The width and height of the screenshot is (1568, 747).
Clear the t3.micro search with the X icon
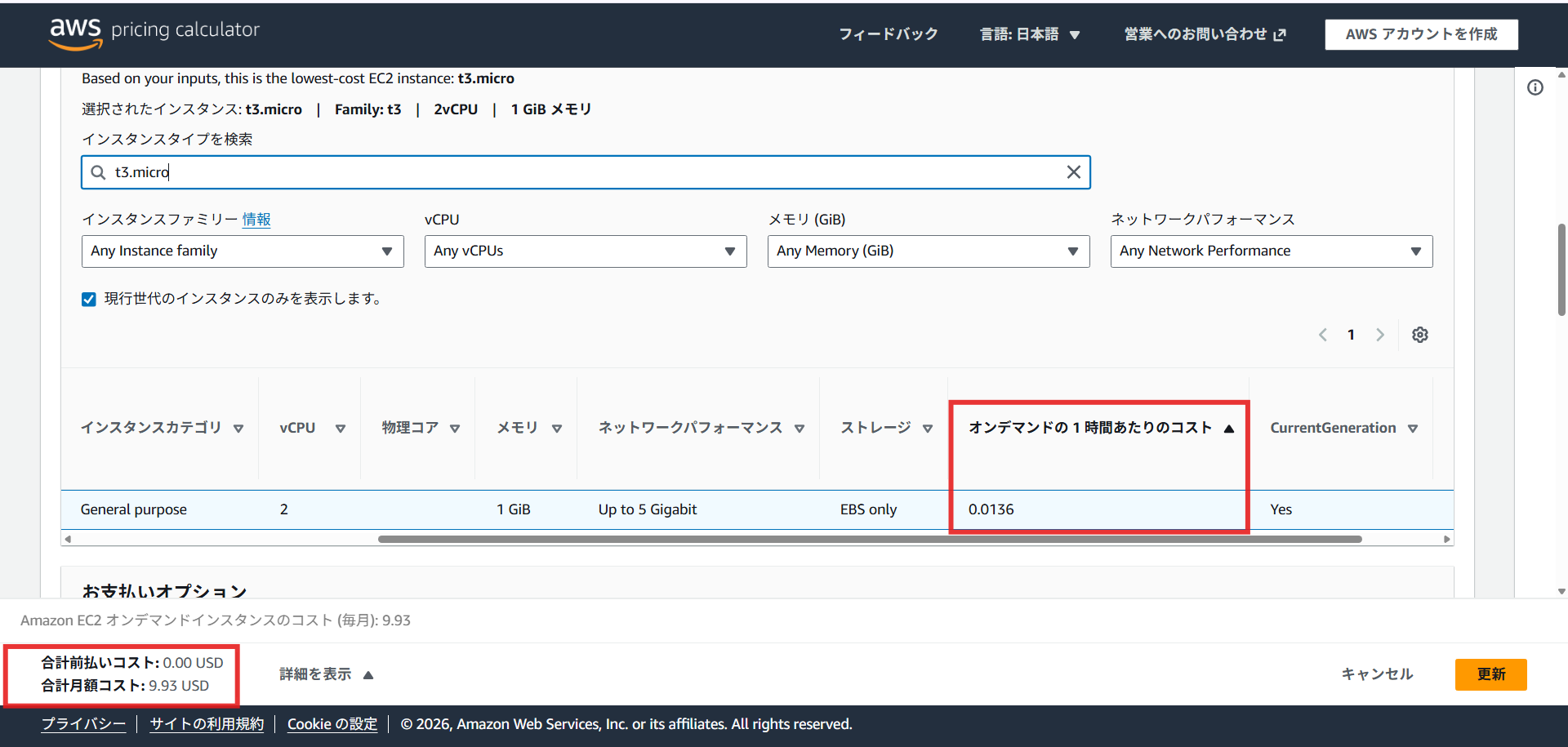point(1073,172)
